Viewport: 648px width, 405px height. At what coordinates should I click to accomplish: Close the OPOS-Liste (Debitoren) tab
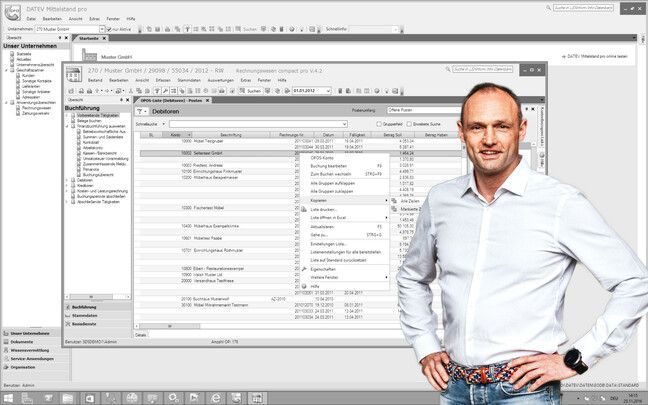click(207, 100)
